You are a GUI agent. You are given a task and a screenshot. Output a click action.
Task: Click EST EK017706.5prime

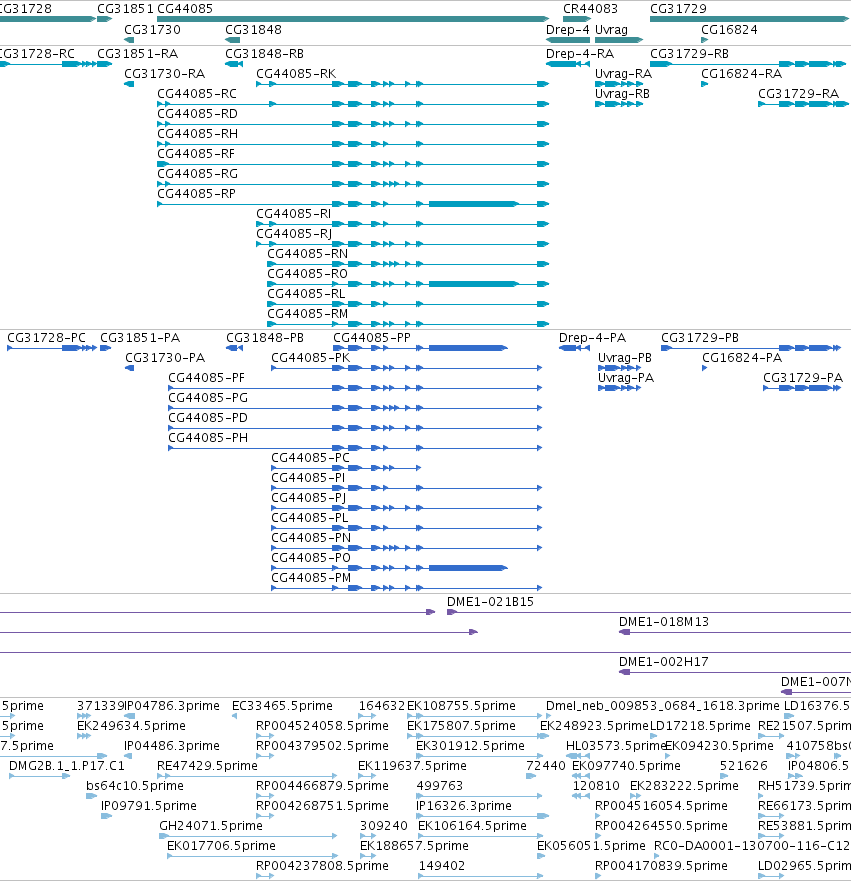pyautogui.click(x=221, y=846)
